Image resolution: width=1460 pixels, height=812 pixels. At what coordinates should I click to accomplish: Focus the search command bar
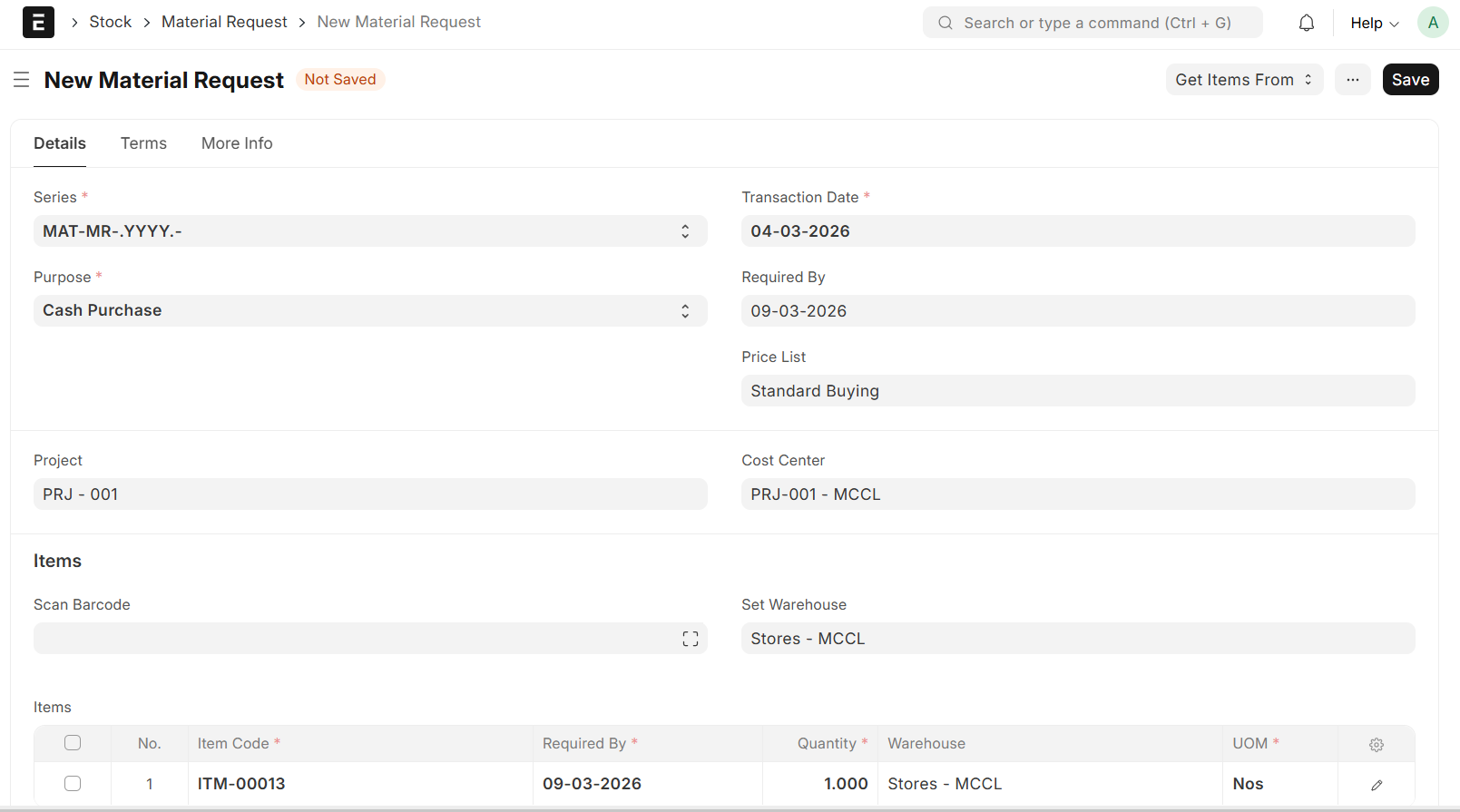1093,23
